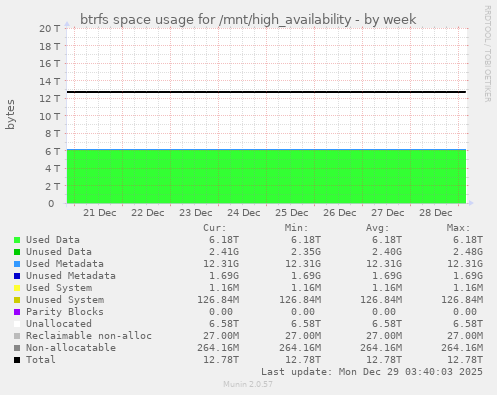The width and height of the screenshot is (497, 395).
Task: Click the Unused Data dark green legend swatch
Action: 17,252
